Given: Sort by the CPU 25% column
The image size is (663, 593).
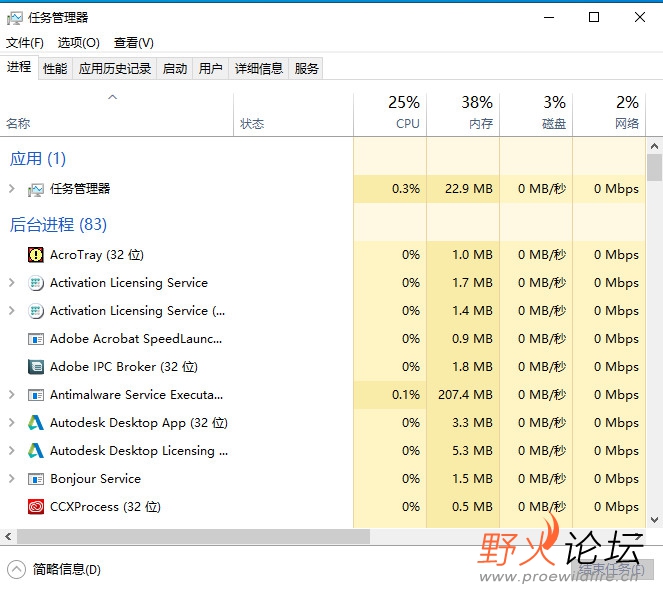Looking at the screenshot, I should pos(390,114).
